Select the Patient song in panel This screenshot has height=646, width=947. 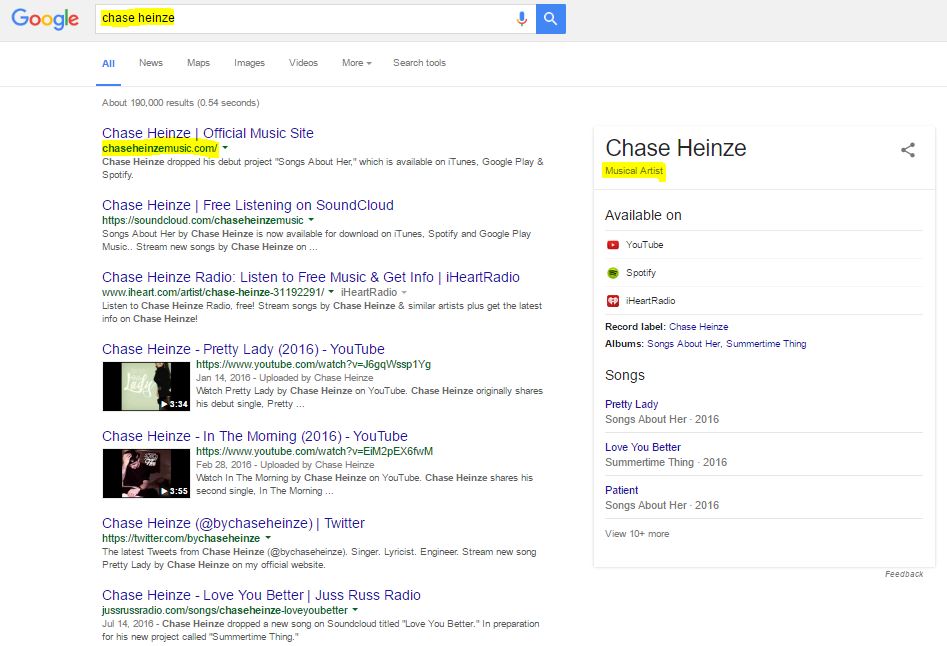621,490
